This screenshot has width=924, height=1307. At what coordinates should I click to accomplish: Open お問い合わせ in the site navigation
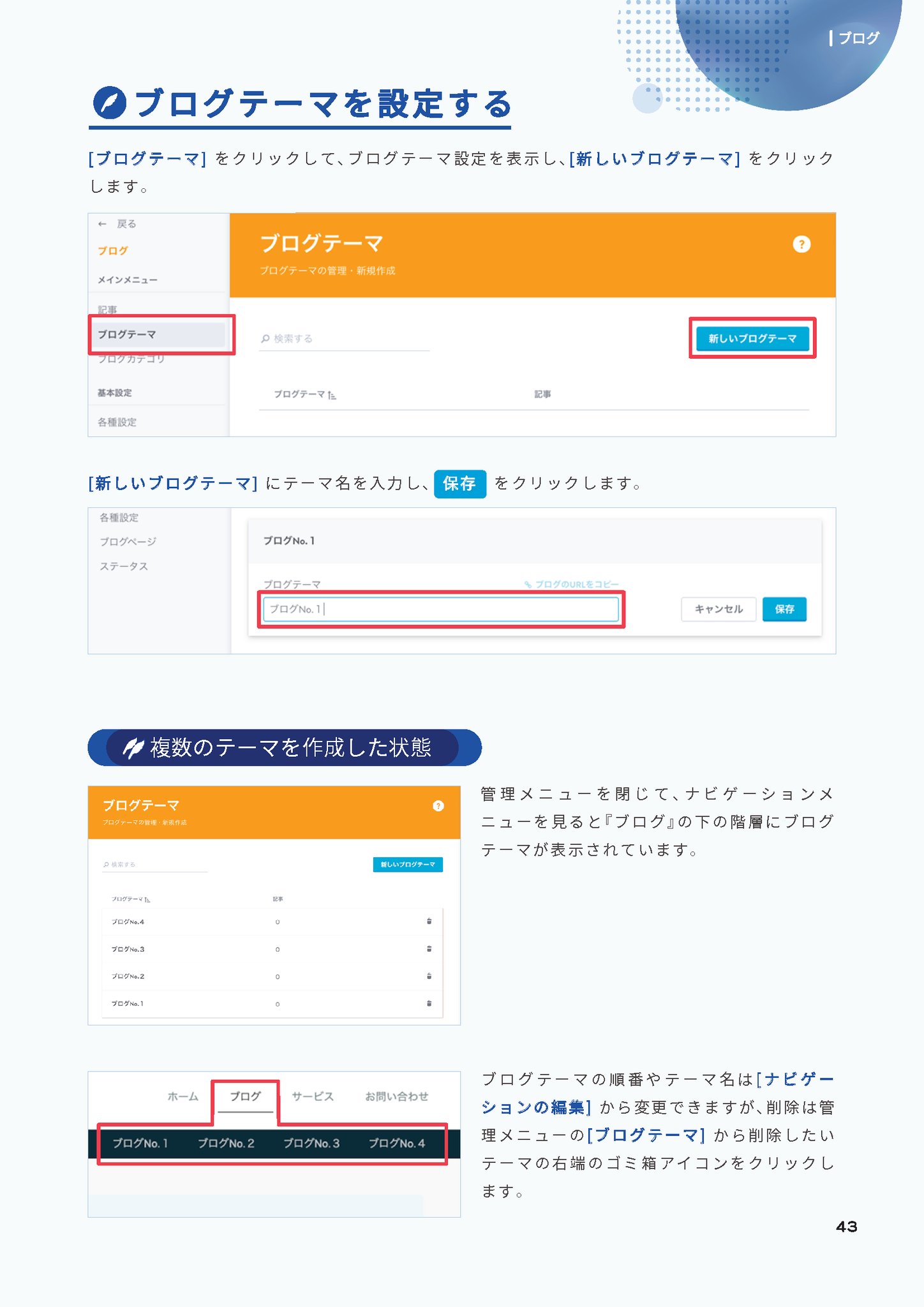tap(397, 1096)
